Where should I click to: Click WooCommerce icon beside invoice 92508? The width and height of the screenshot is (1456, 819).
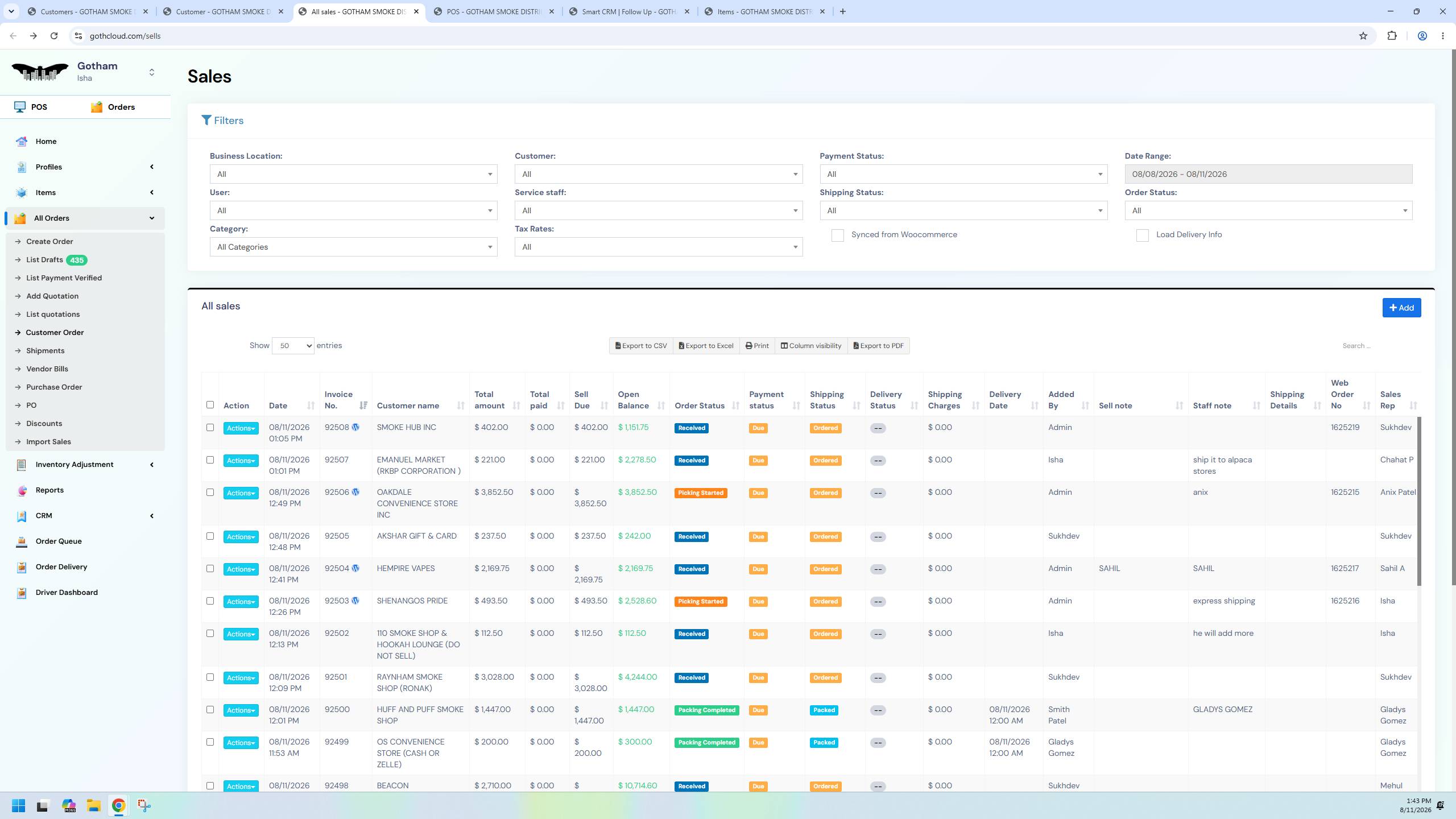[x=355, y=428]
